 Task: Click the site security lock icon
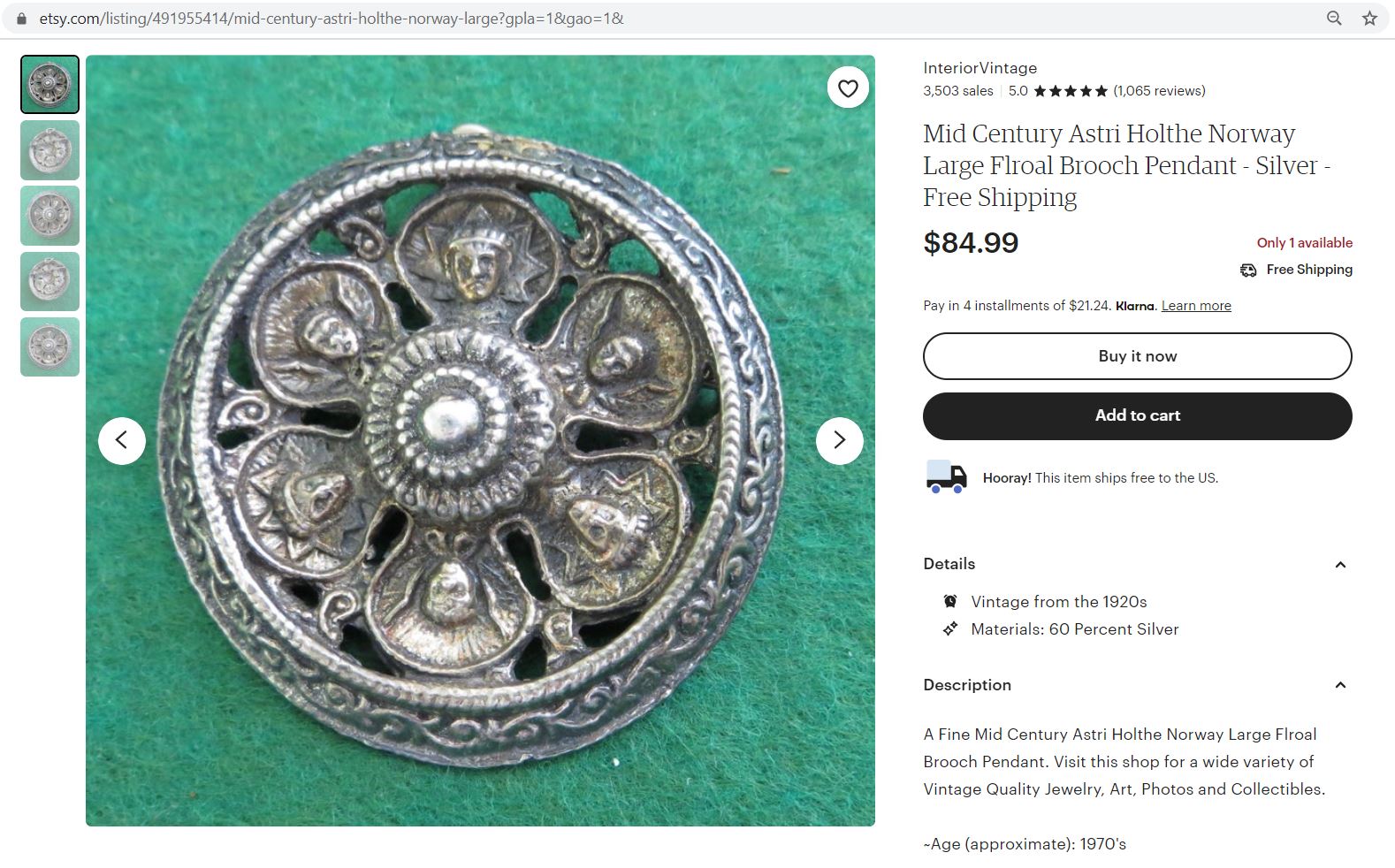point(22,19)
